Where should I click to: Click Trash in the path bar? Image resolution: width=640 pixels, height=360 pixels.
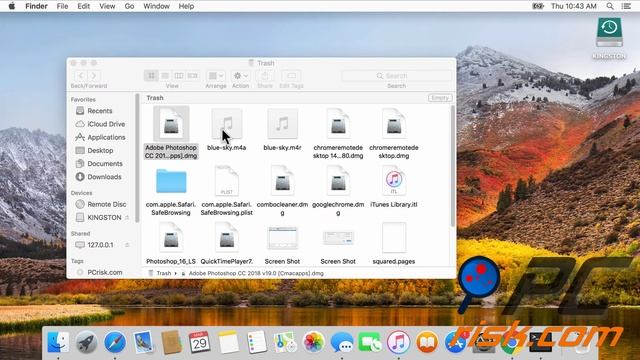163,273
